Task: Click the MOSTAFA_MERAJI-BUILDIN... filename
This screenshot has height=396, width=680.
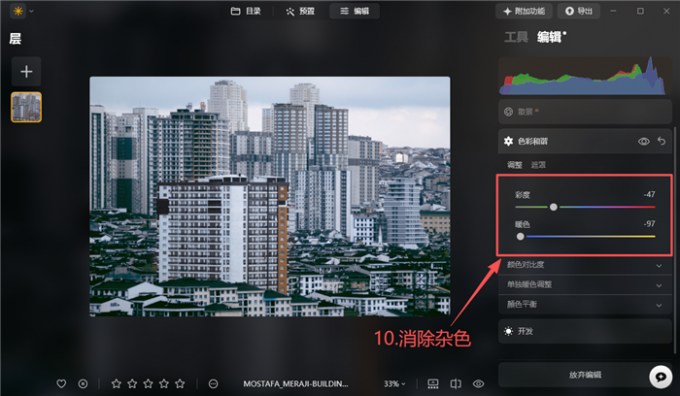Action: [x=295, y=384]
